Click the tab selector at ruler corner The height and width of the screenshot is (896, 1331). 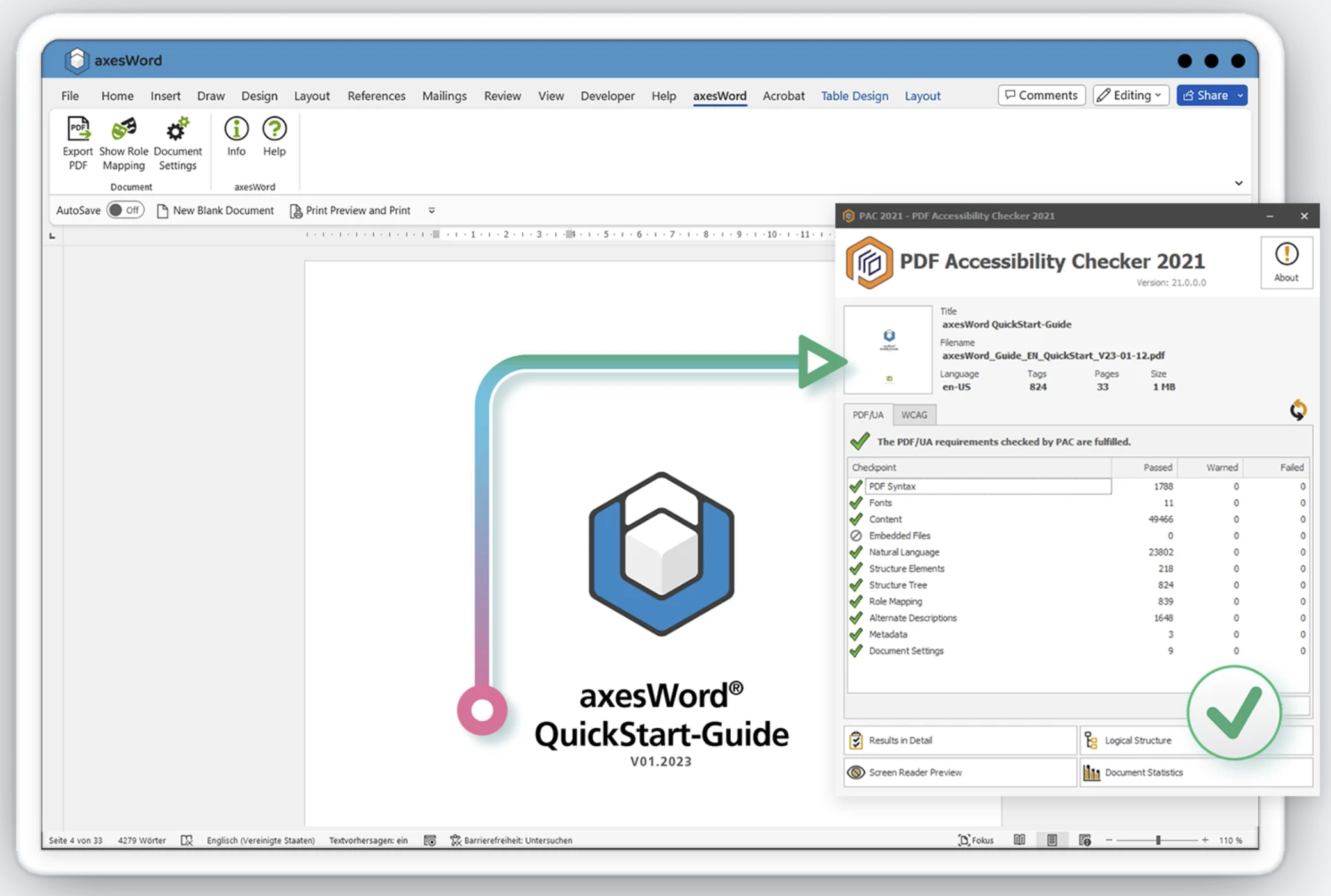click(x=52, y=236)
